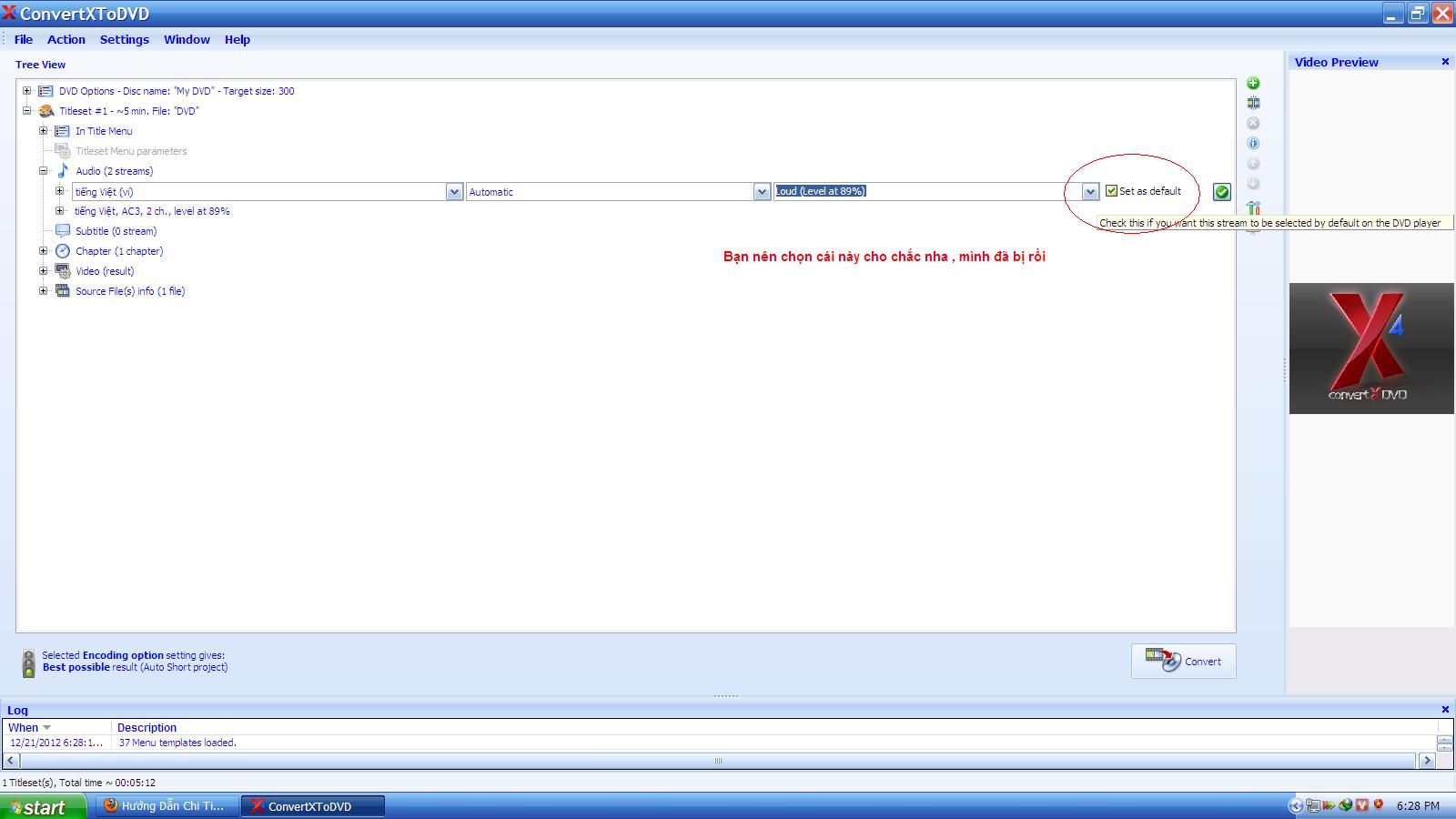Open the File menu

click(24, 39)
